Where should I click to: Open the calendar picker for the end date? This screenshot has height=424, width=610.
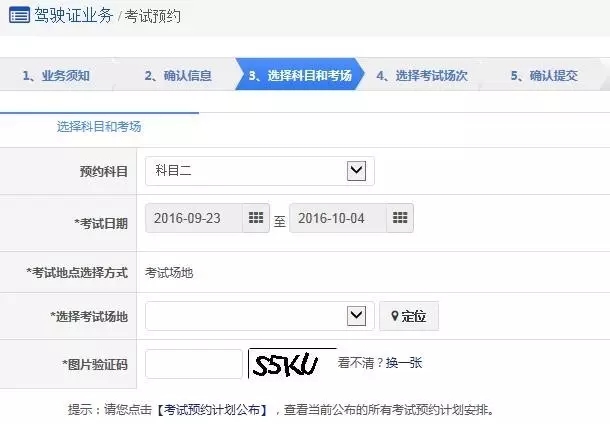(400, 218)
